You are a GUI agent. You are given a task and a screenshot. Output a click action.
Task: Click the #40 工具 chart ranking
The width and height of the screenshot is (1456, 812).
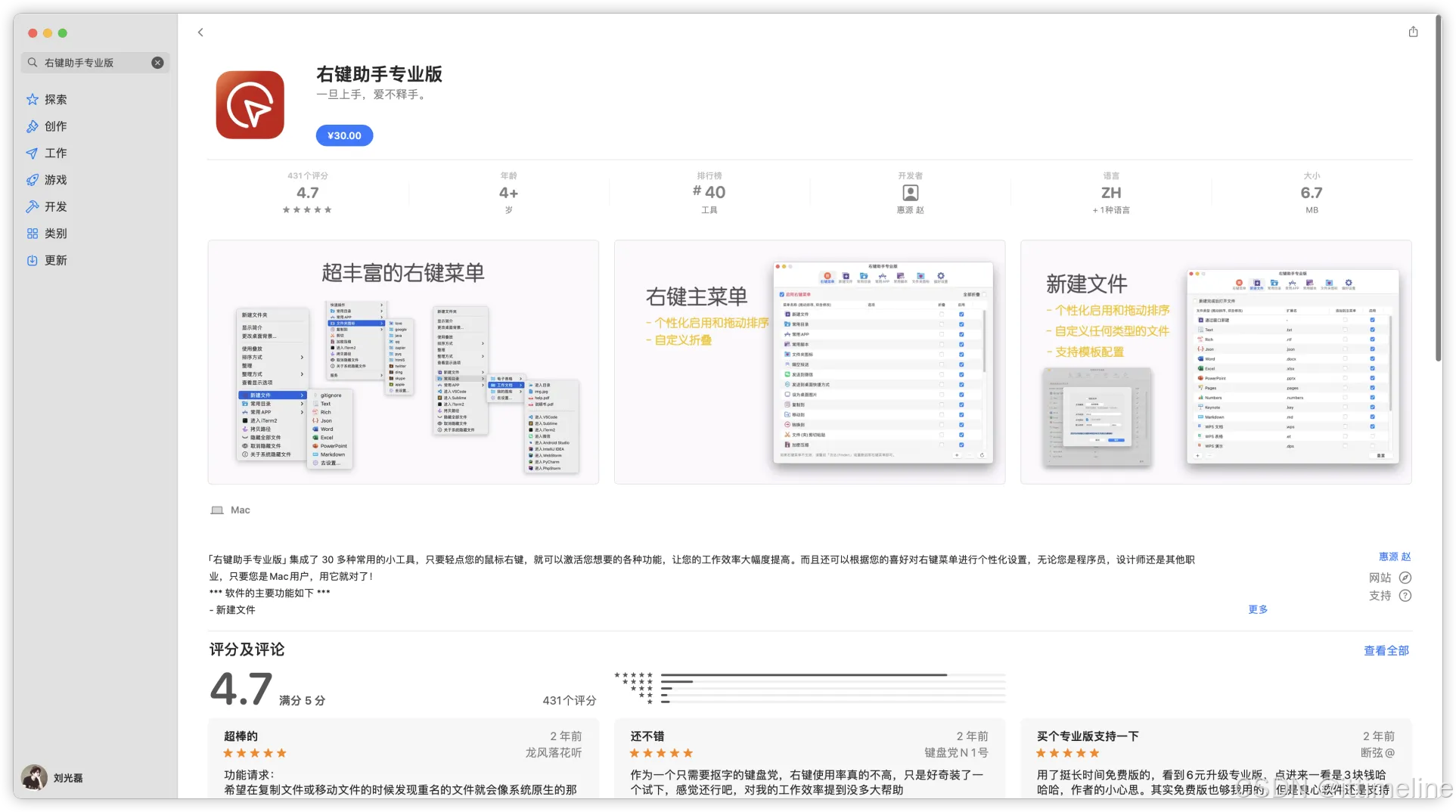point(709,194)
